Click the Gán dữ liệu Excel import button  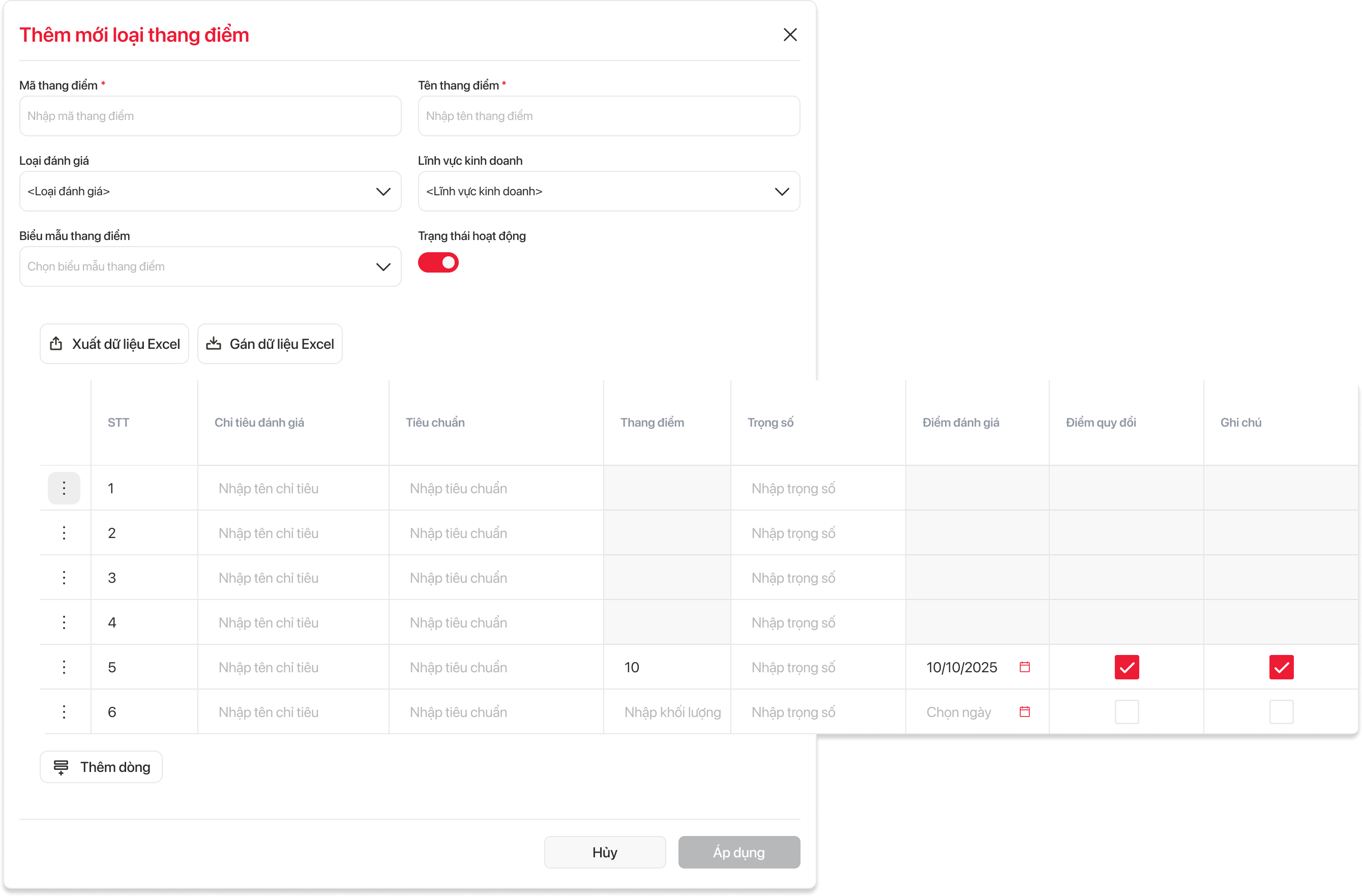click(x=270, y=344)
